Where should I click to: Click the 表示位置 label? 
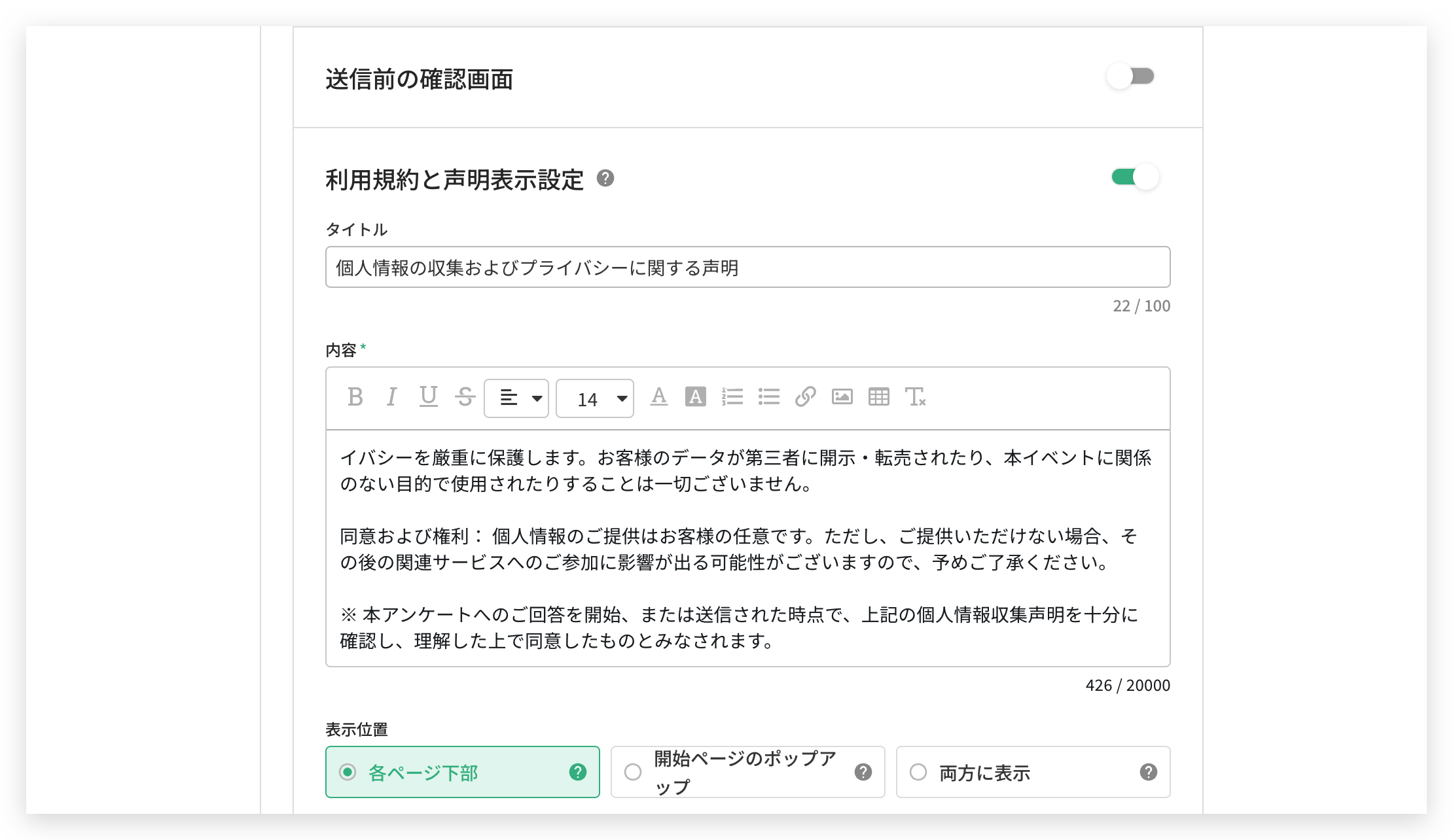pyautogui.click(x=357, y=729)
